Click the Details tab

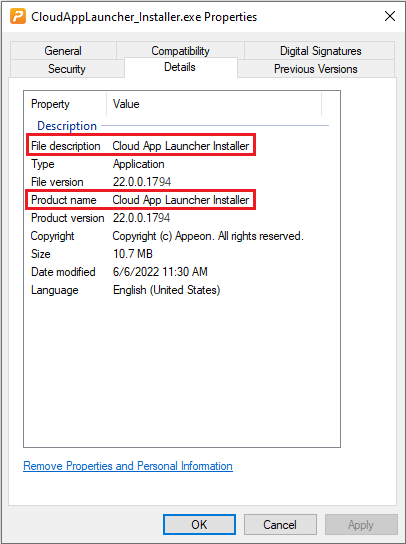pyautogui.click(x=180, y=67)
